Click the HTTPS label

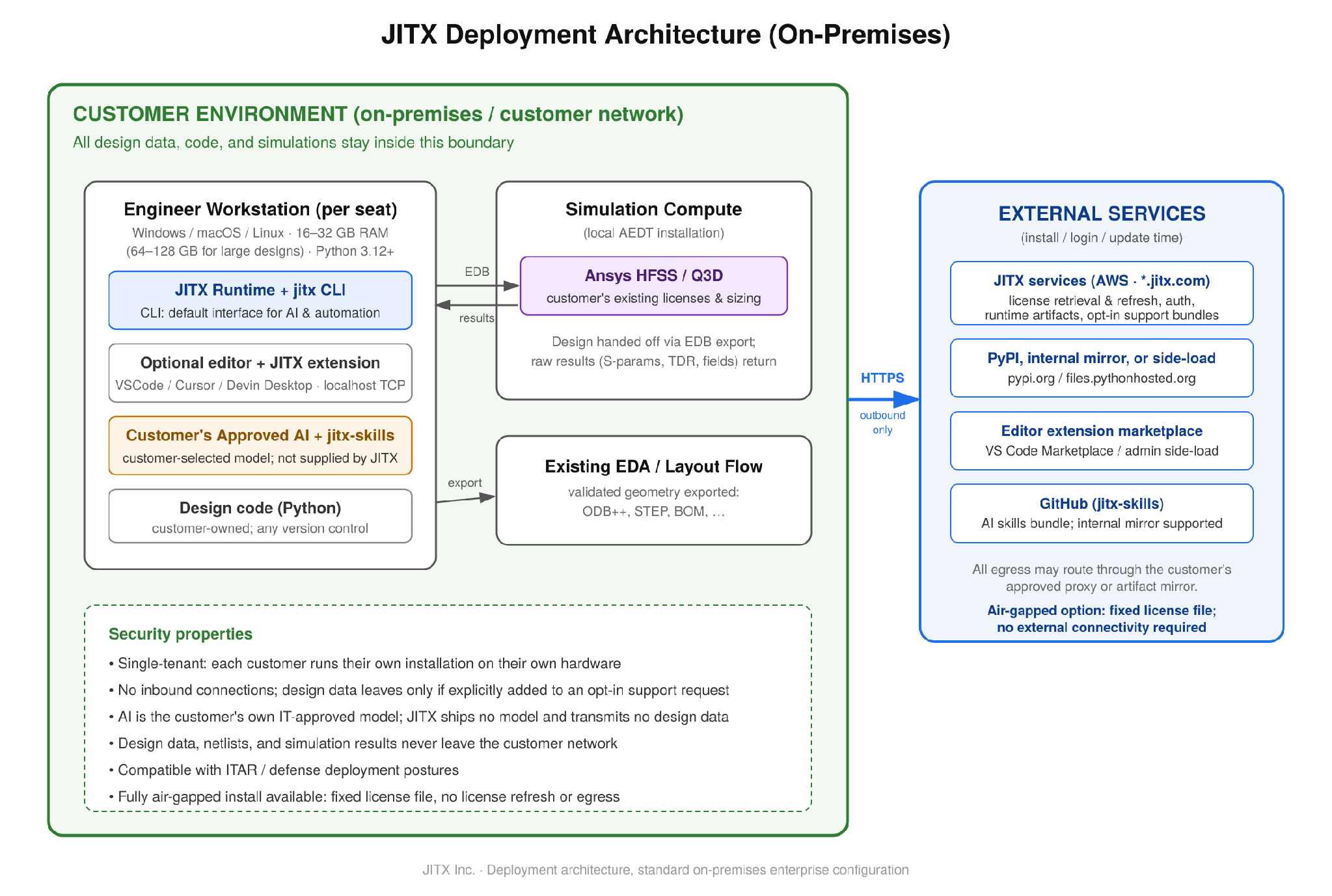[882, 378]
